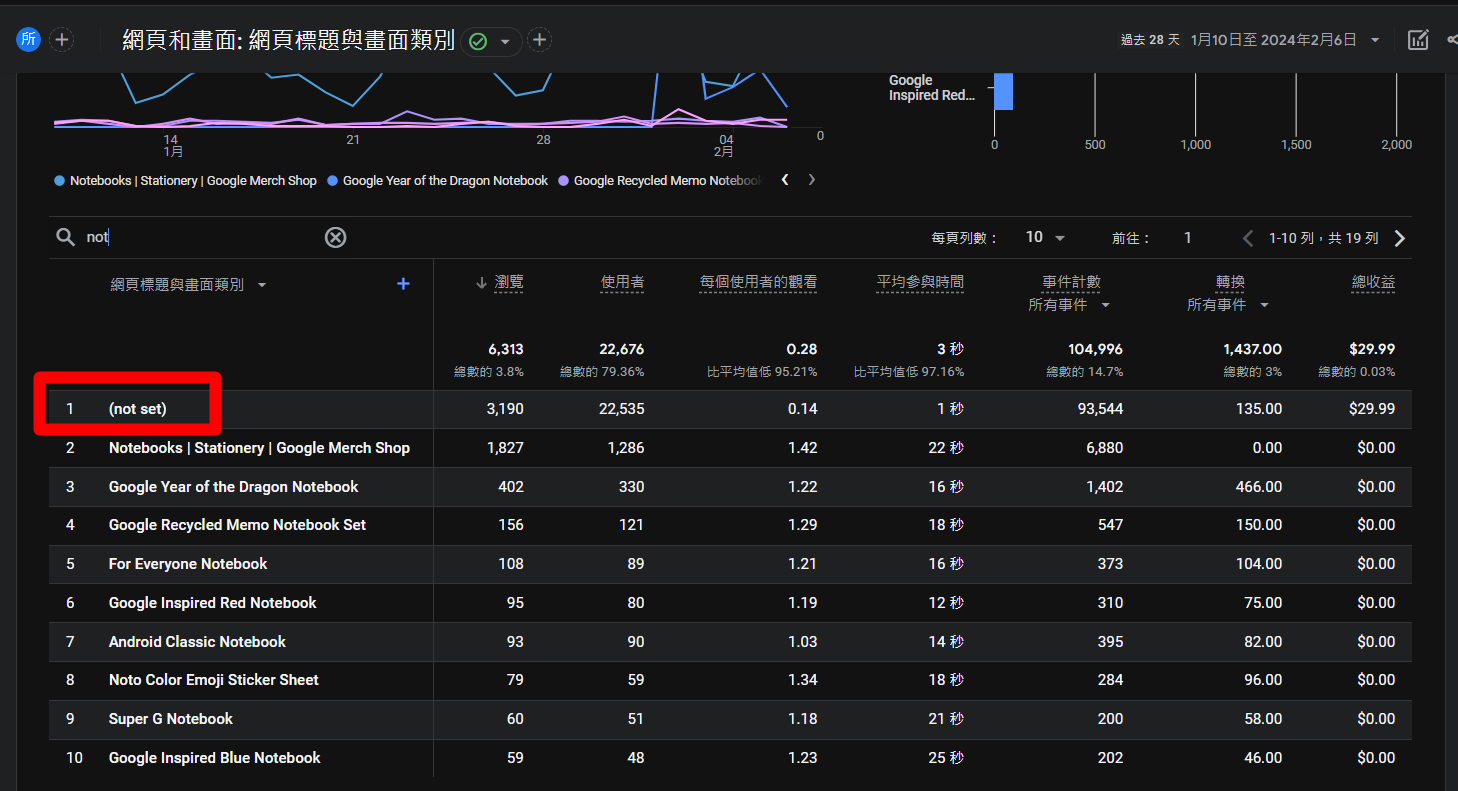Select the "Noto Color Emoji Sticker Sheet" row
The width and height of the screenshot is (1458, 791).
click(730, 680)
